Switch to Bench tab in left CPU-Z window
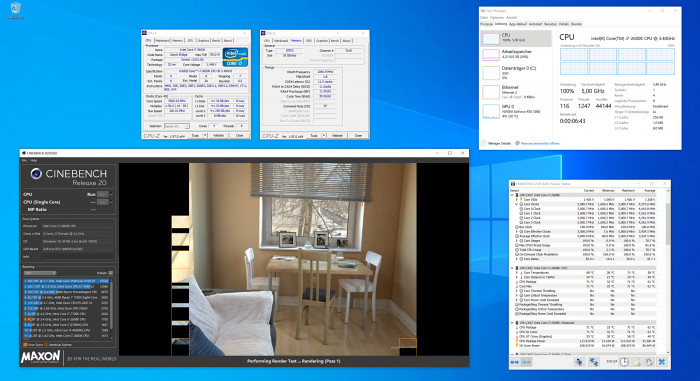Screen dimensions: 700x381 click(x=216, y=41)
